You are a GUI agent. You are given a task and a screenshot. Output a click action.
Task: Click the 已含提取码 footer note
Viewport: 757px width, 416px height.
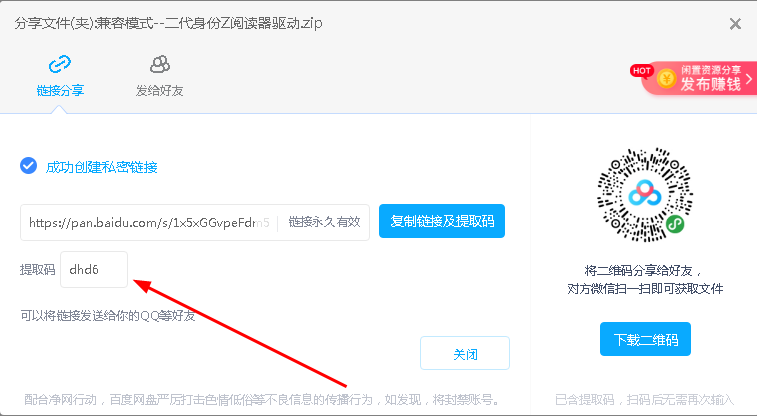coord(645,400)
